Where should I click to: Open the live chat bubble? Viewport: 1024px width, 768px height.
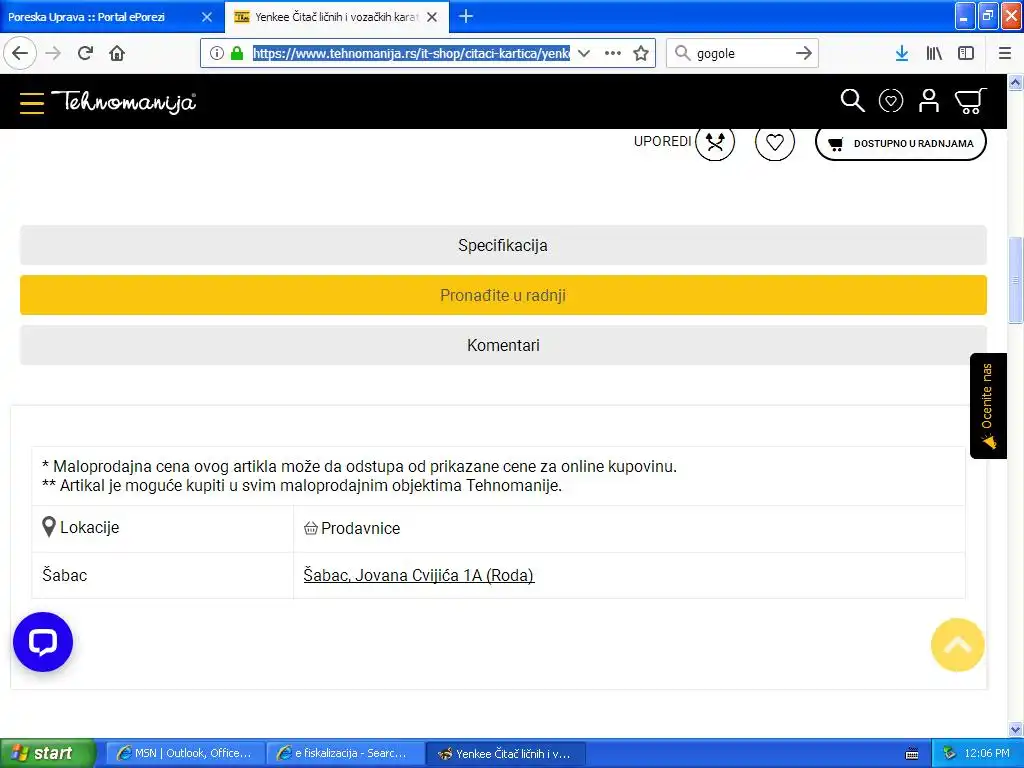[43, 642]
